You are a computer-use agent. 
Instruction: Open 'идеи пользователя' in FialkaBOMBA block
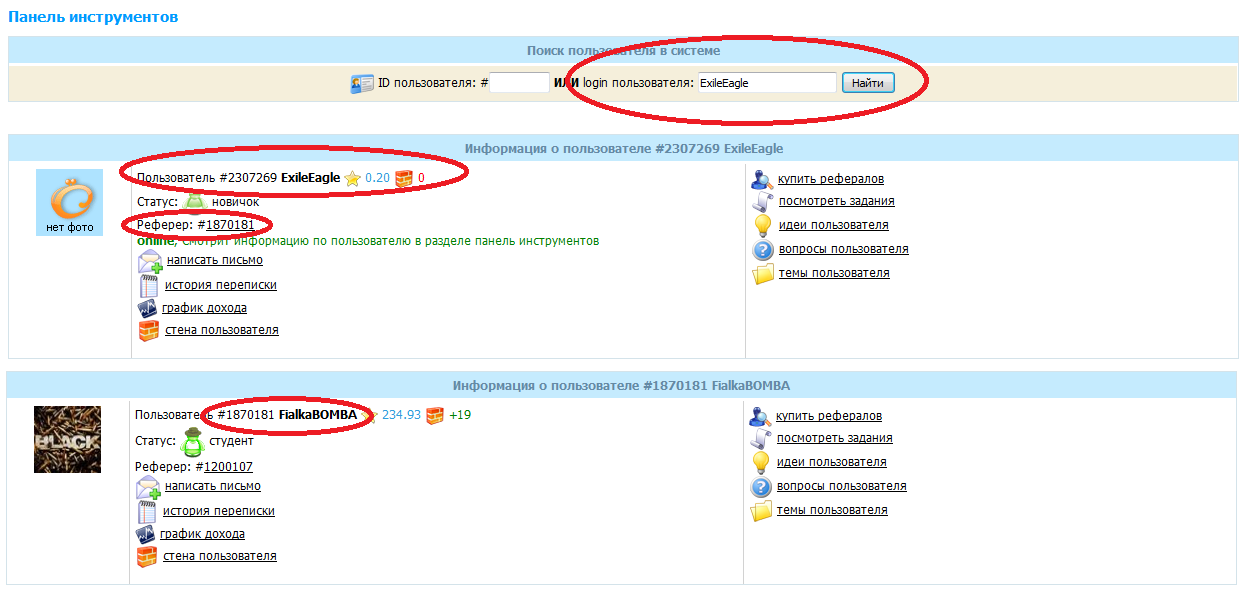click(x=832, y=462)
